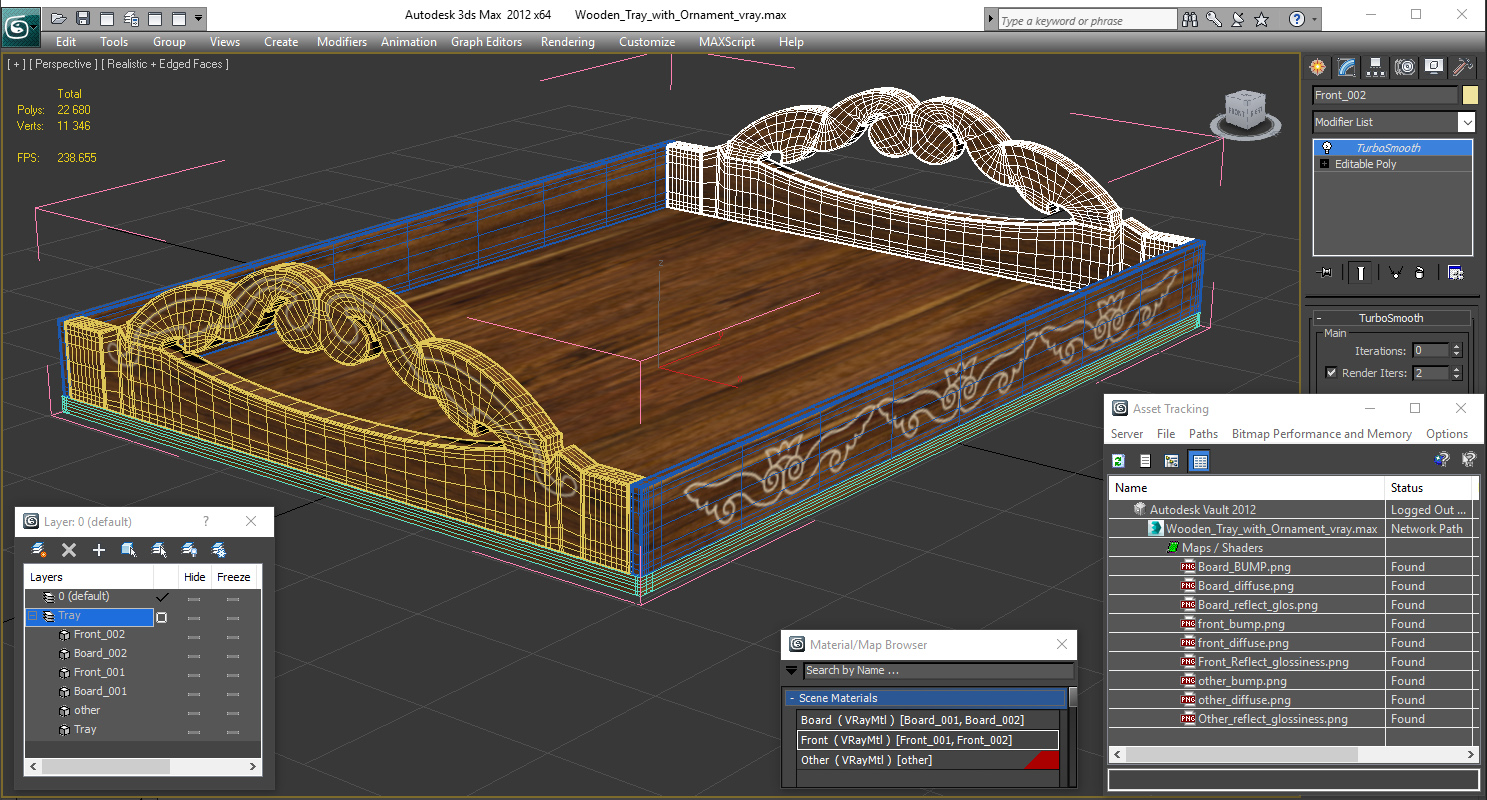Collapse the Scene Materials group

[792, 698]
